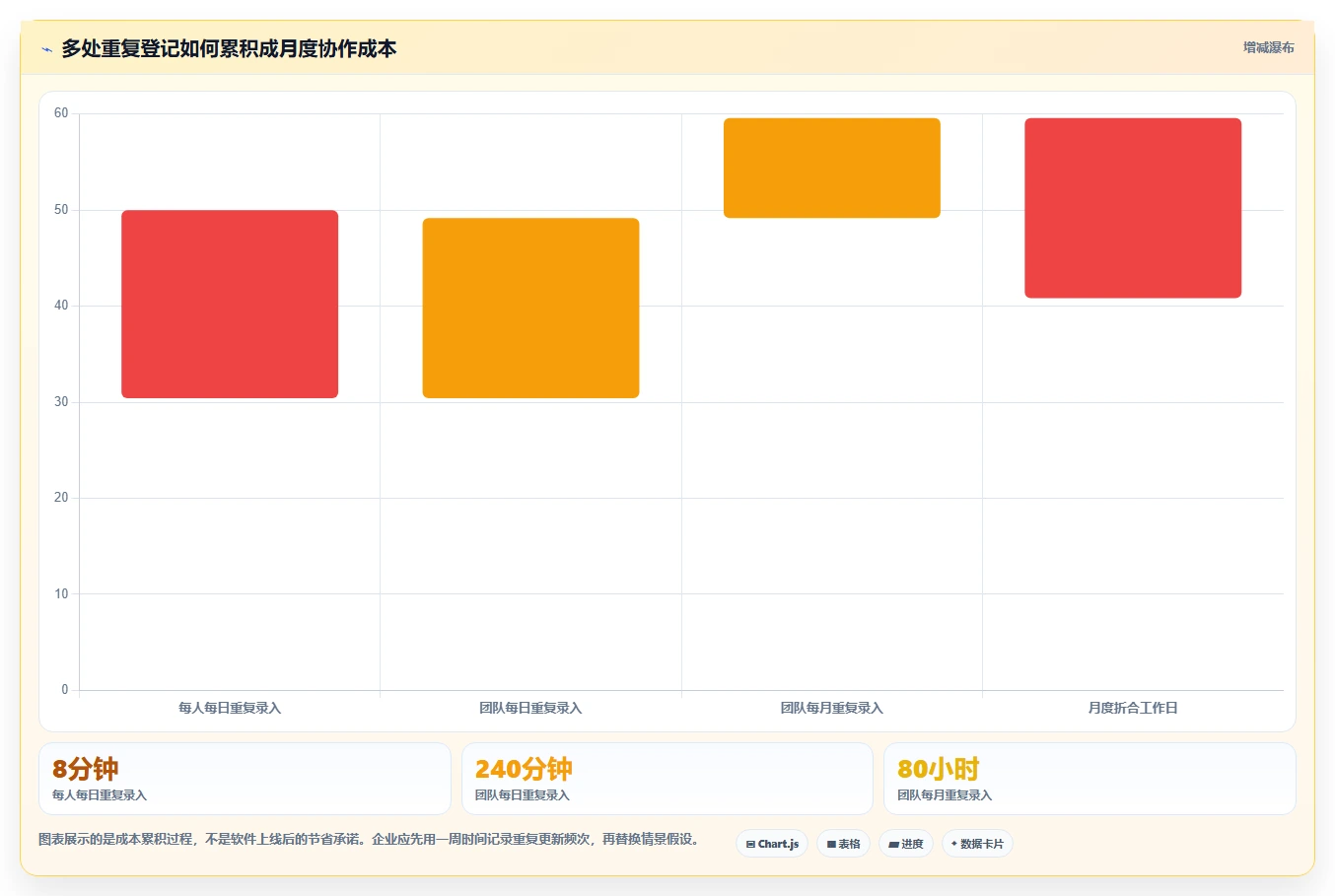Click the y-axis value 10
The height and width of the screenshot is (896, 1335).
(x=61, y=594)
